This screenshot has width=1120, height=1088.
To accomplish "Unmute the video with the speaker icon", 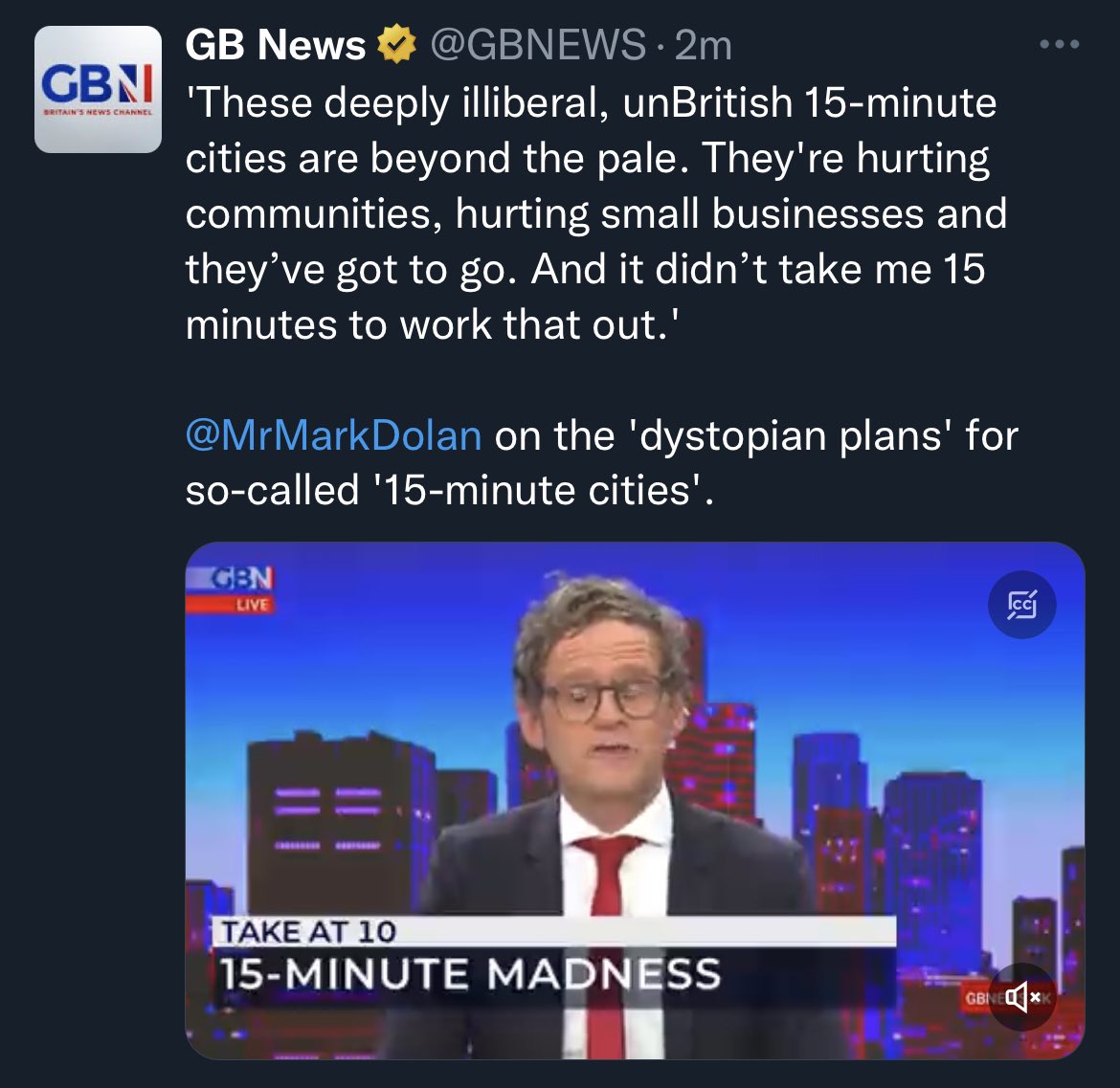I will coord(1022,997).
